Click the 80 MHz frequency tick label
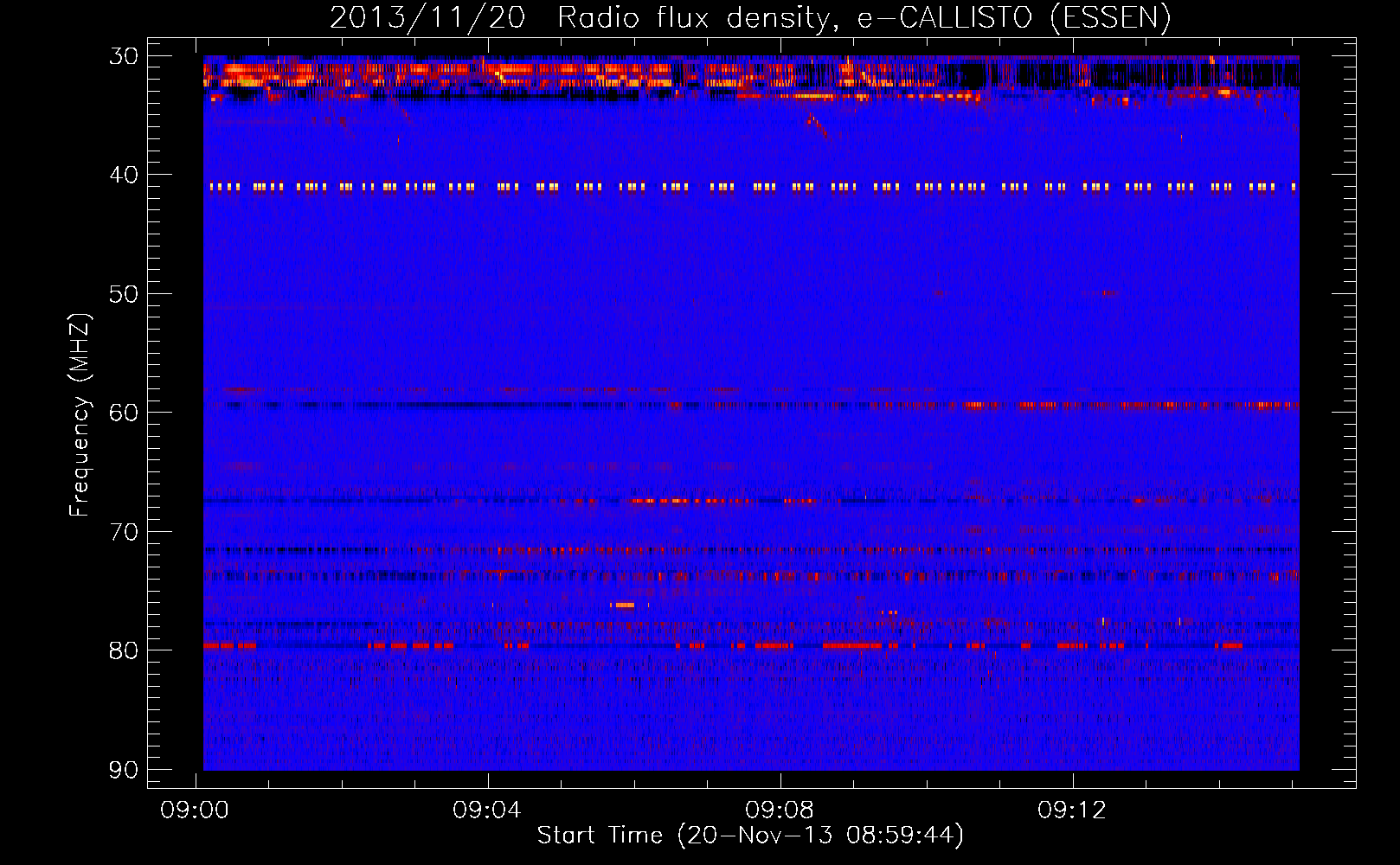Viewport: 1400px width, 865px height. pos(124,650)
